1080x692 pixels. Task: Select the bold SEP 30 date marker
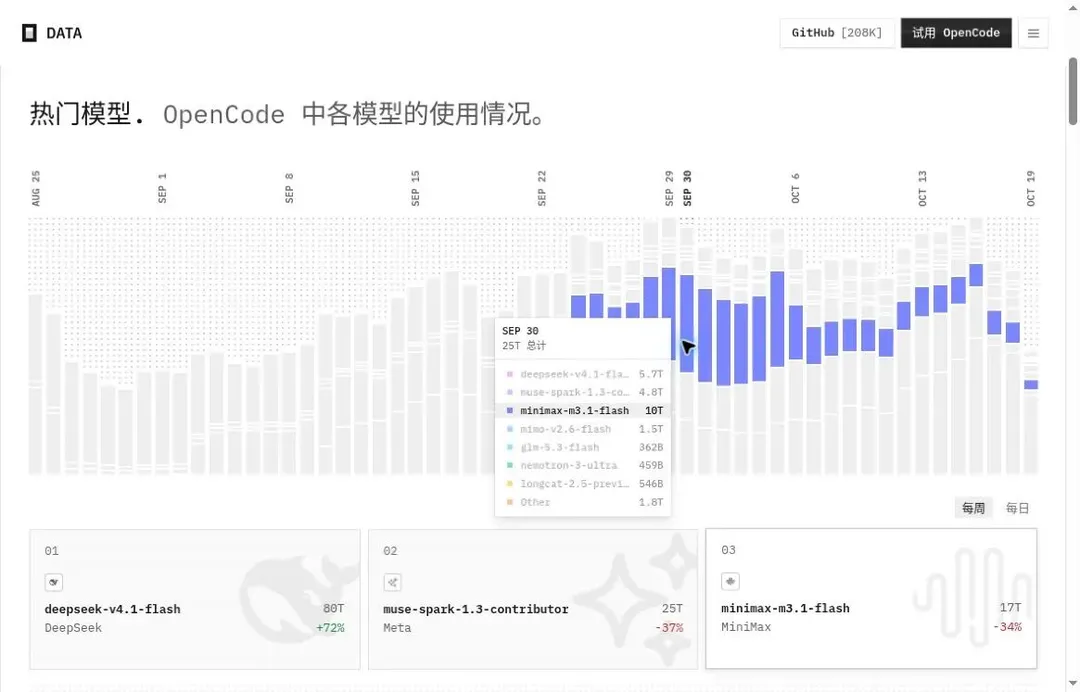point(687,188)
